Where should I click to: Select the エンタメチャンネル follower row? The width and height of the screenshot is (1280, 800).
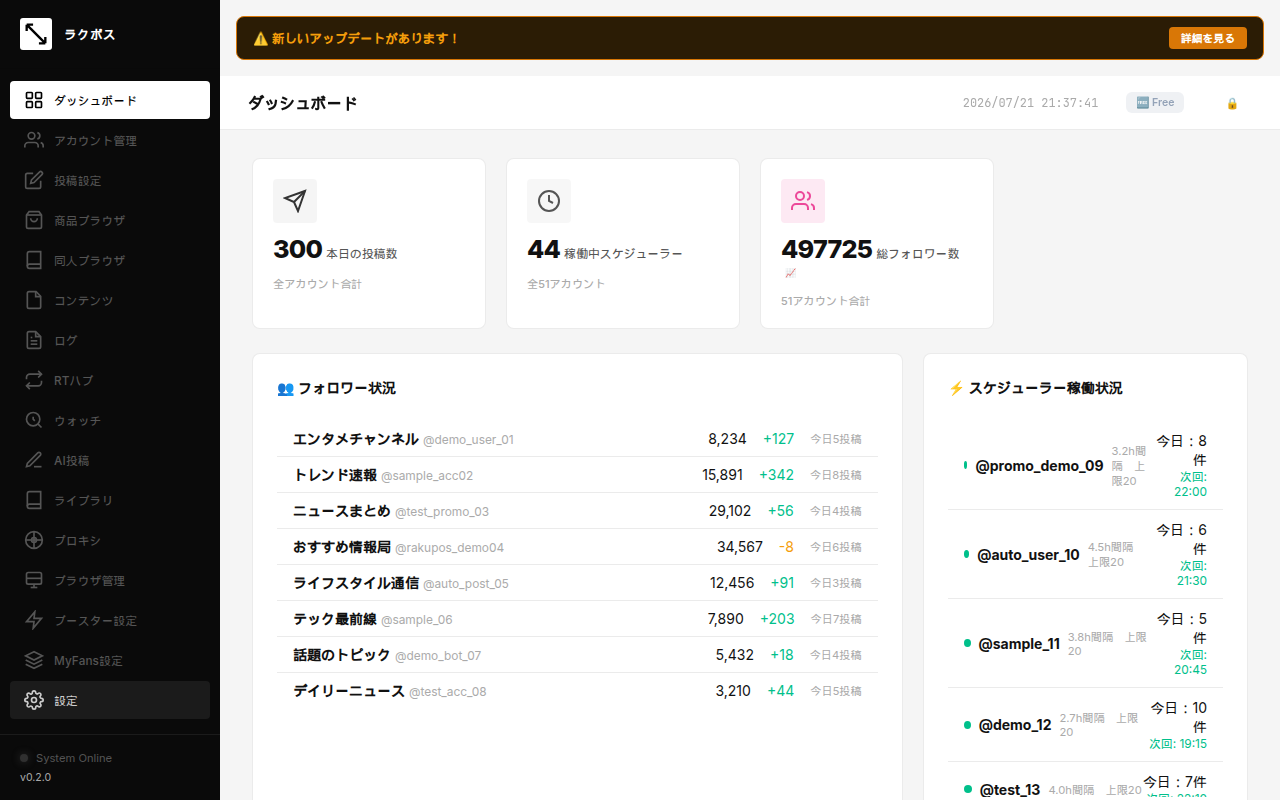(x=577, y=439)
